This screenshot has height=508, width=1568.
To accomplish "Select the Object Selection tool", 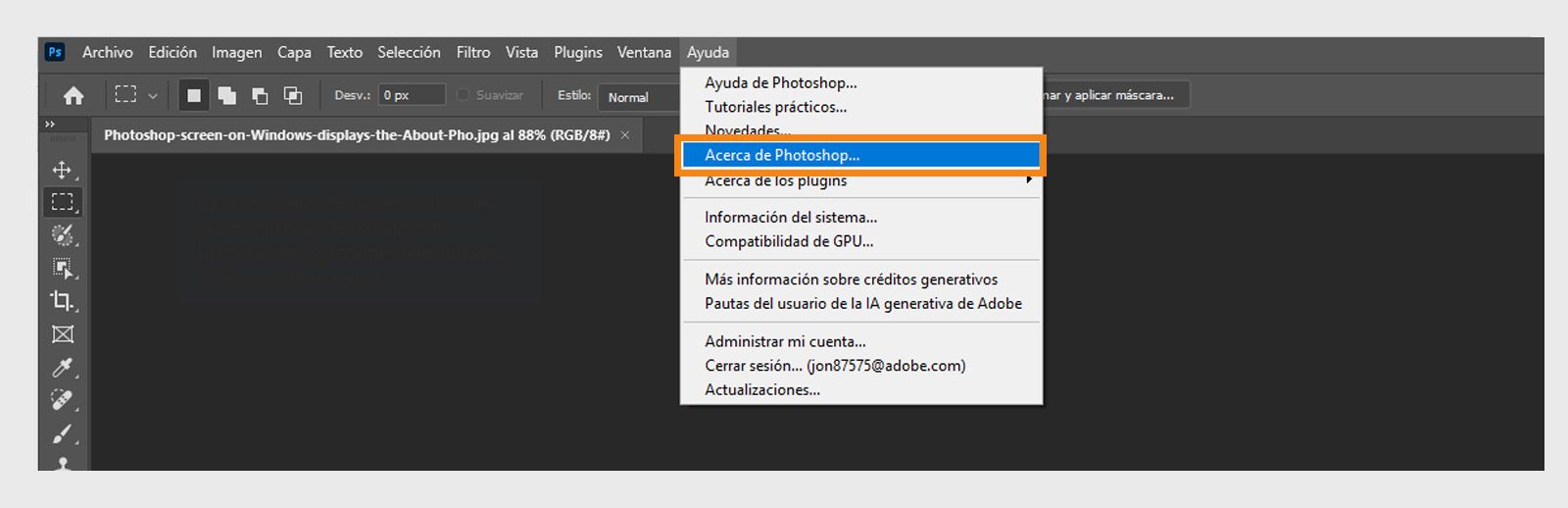I will click(x=63, y=268).
